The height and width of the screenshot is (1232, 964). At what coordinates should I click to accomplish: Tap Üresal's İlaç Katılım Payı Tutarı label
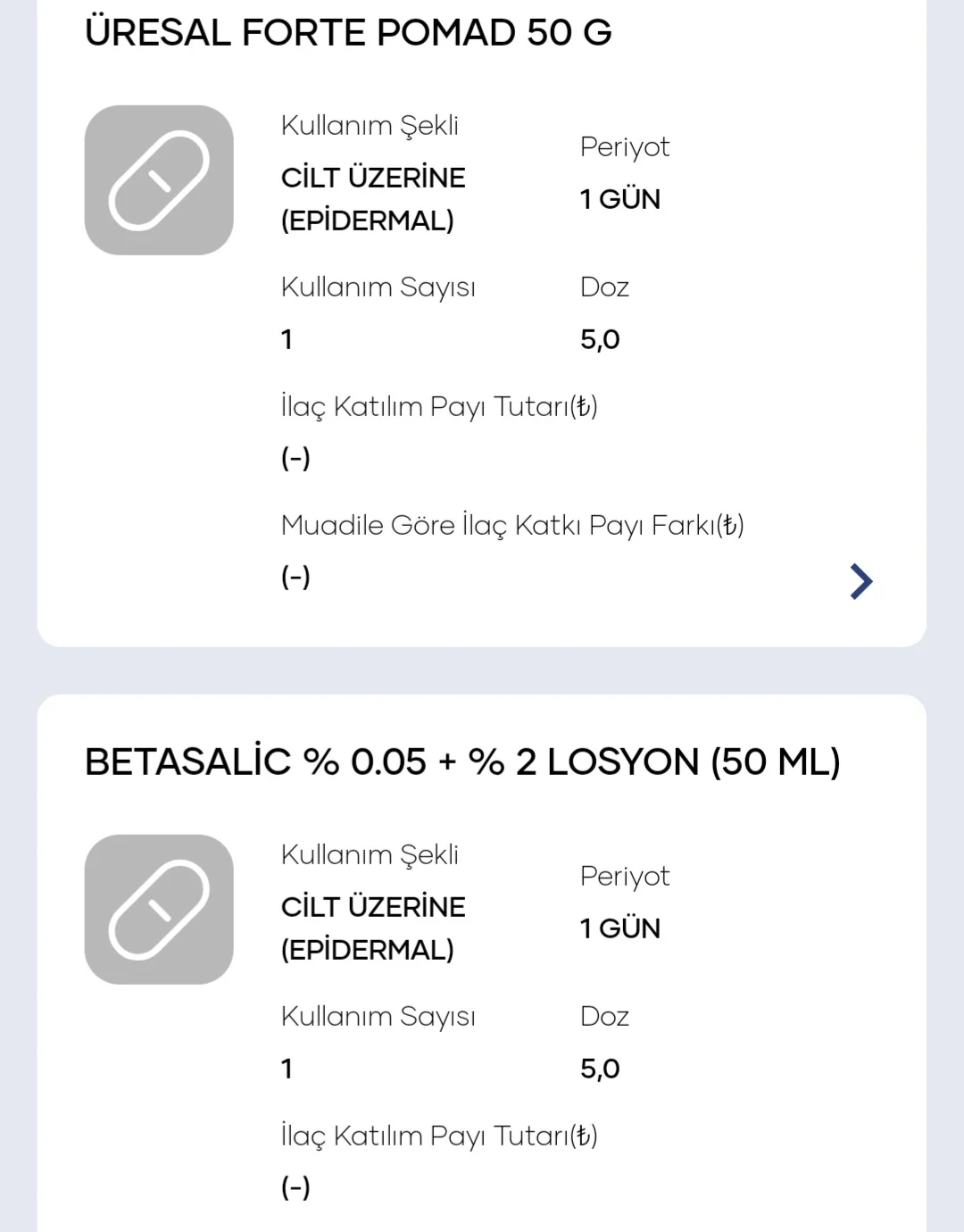point(439,407)
